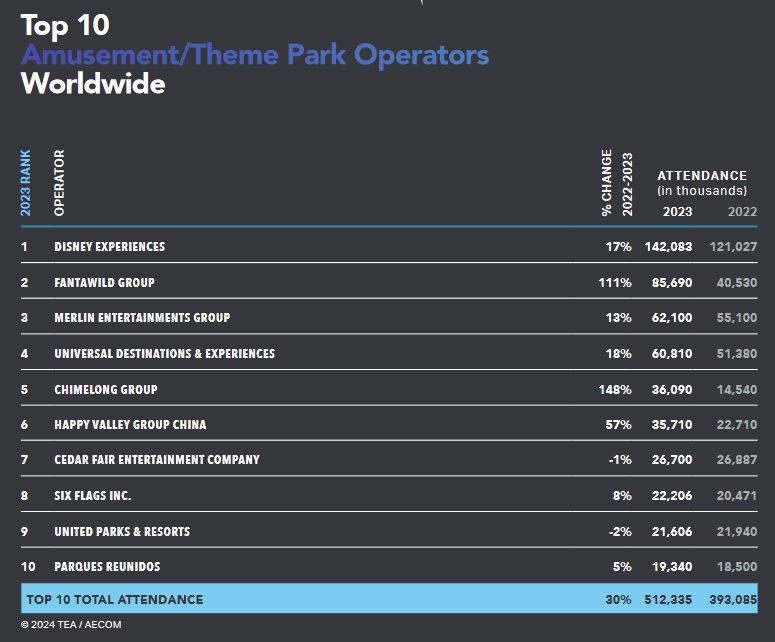
Task: Select 'HAPPY VALLEY GROUP CHINA' name
Action: [130, 425]
